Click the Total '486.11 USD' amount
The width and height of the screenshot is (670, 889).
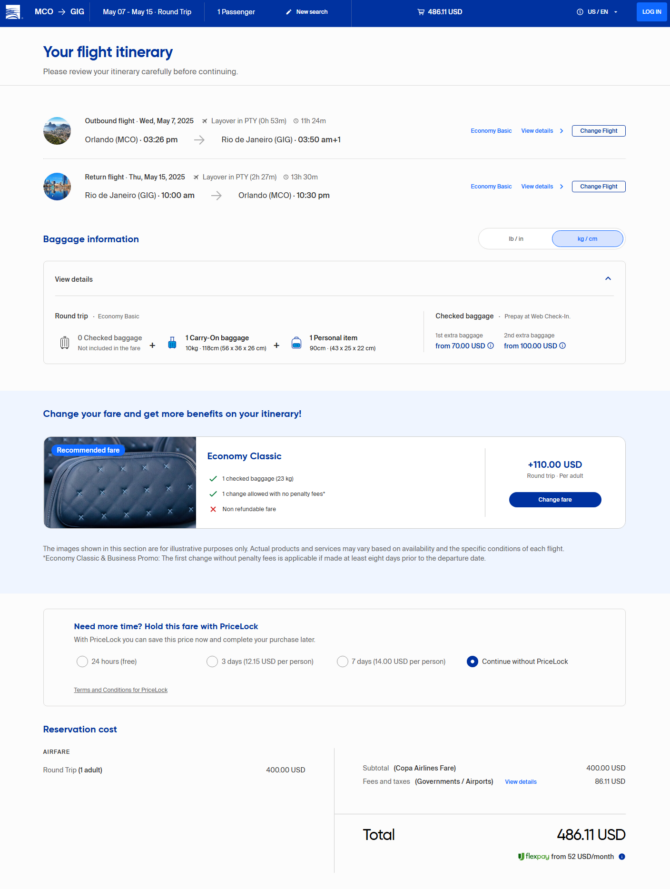[591, 835]
